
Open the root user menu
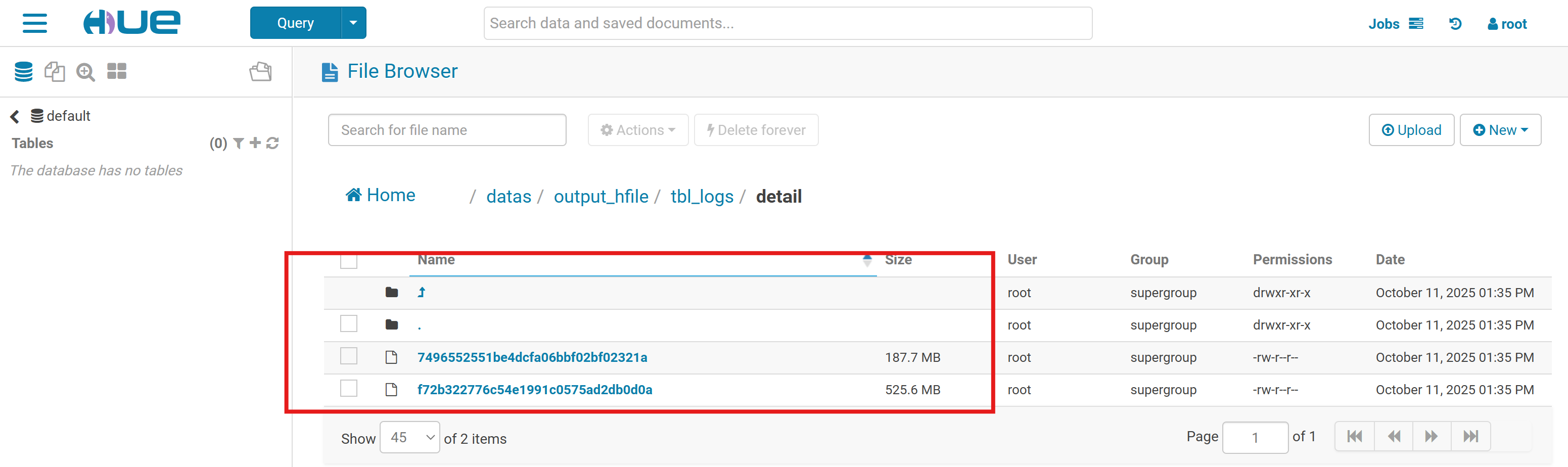point(1507,24)
